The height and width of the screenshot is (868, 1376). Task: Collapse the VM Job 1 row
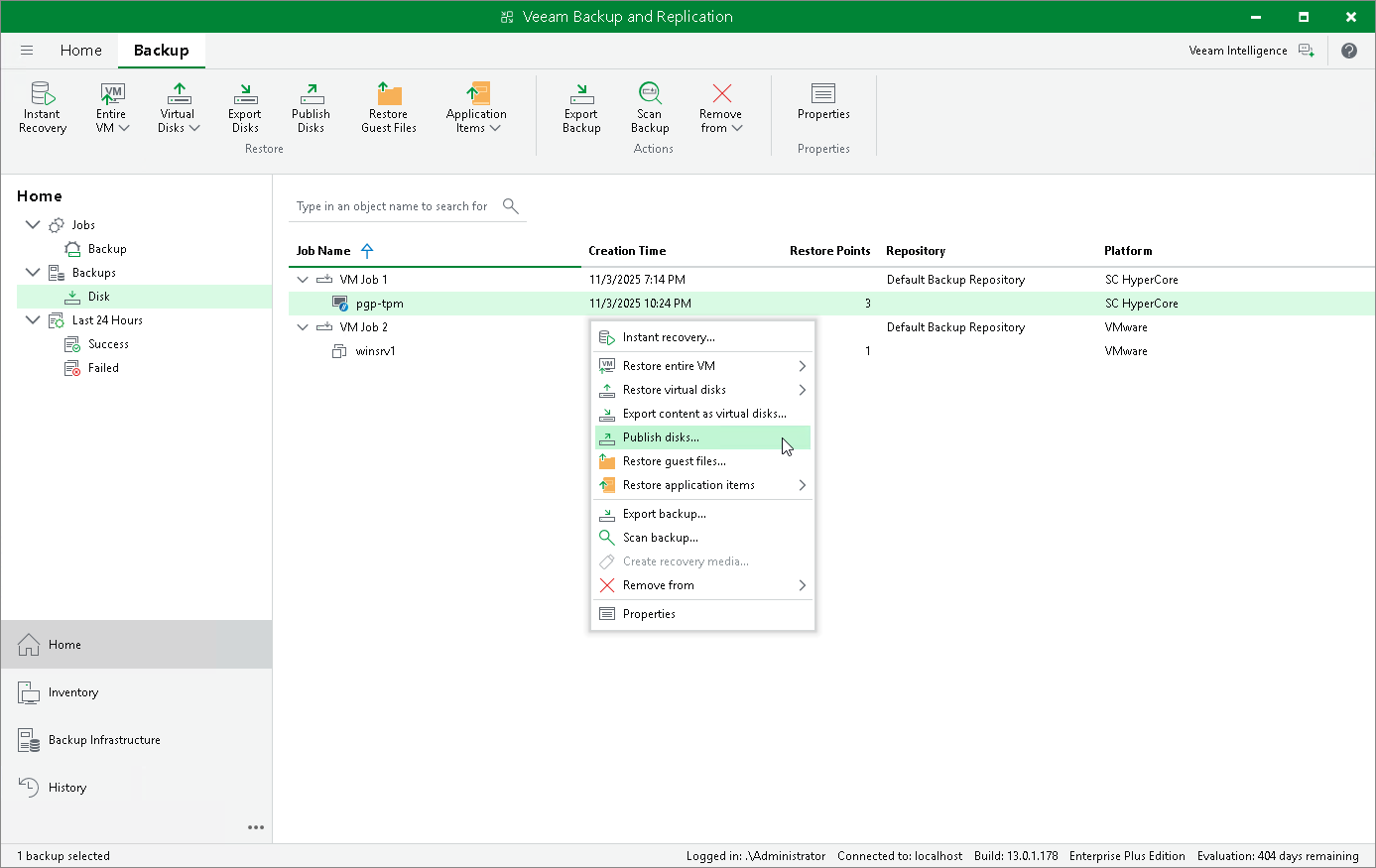[x=303, y=280]
